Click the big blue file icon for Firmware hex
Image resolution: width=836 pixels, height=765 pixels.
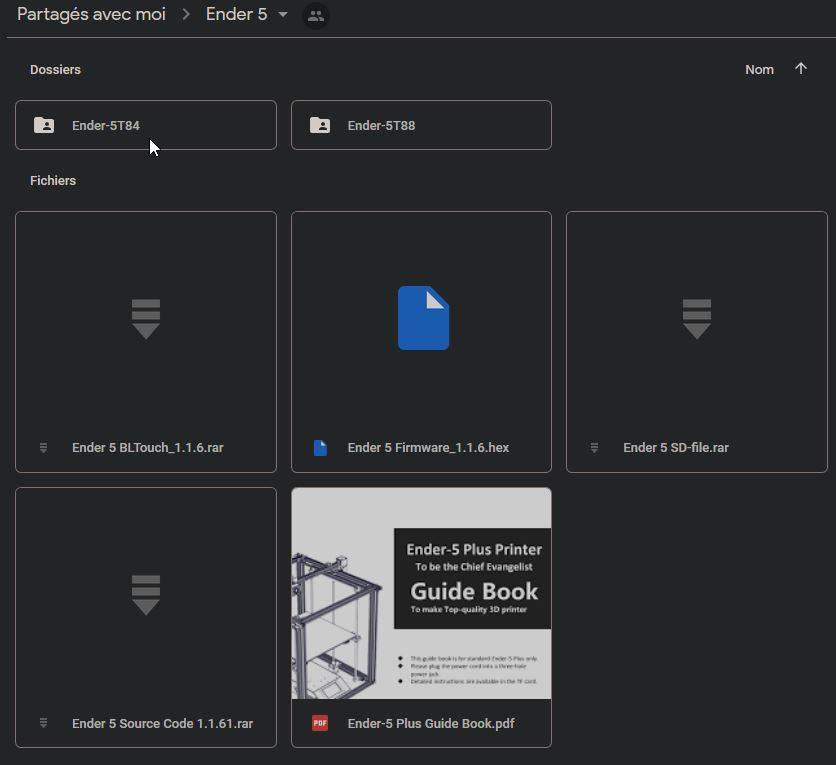point(423,318)
